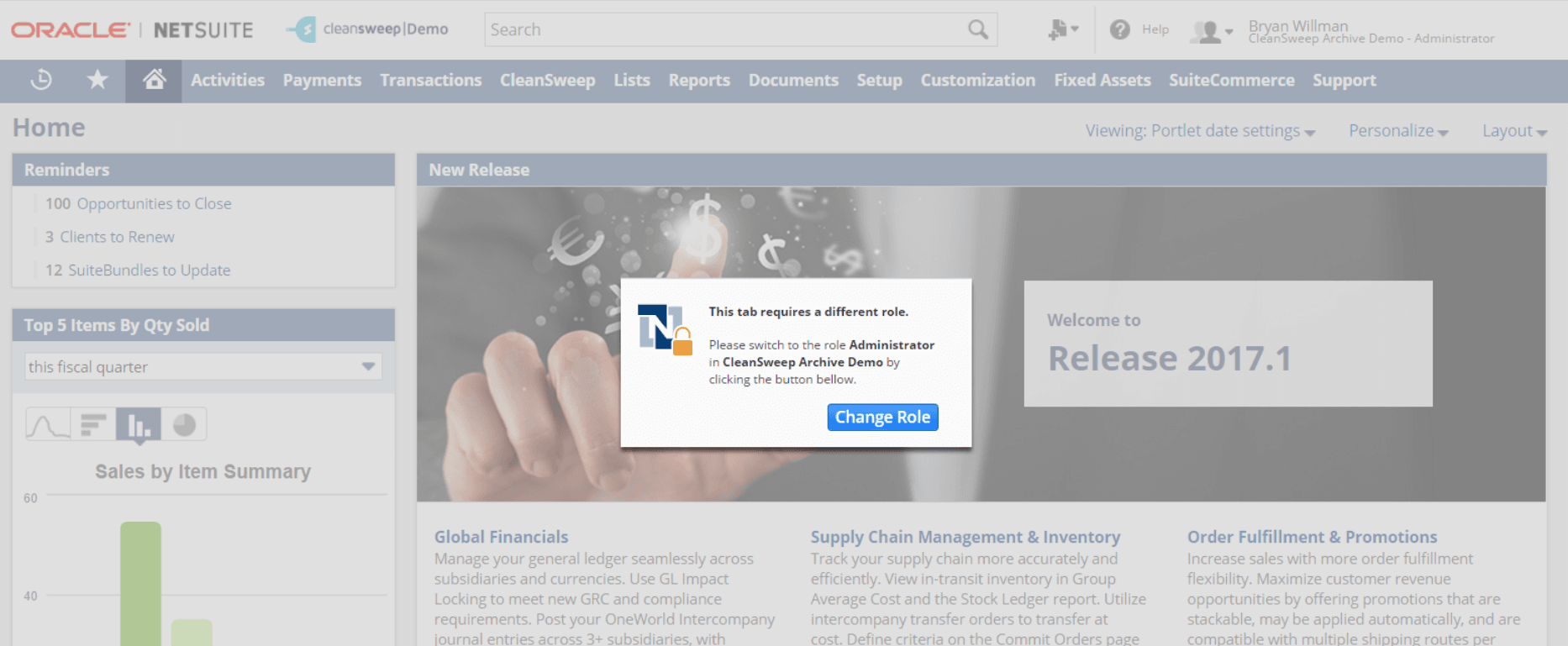The height and width of the screenshot is (646, 1568).
Task: Click the tall green chart bar
Action: 140,584
